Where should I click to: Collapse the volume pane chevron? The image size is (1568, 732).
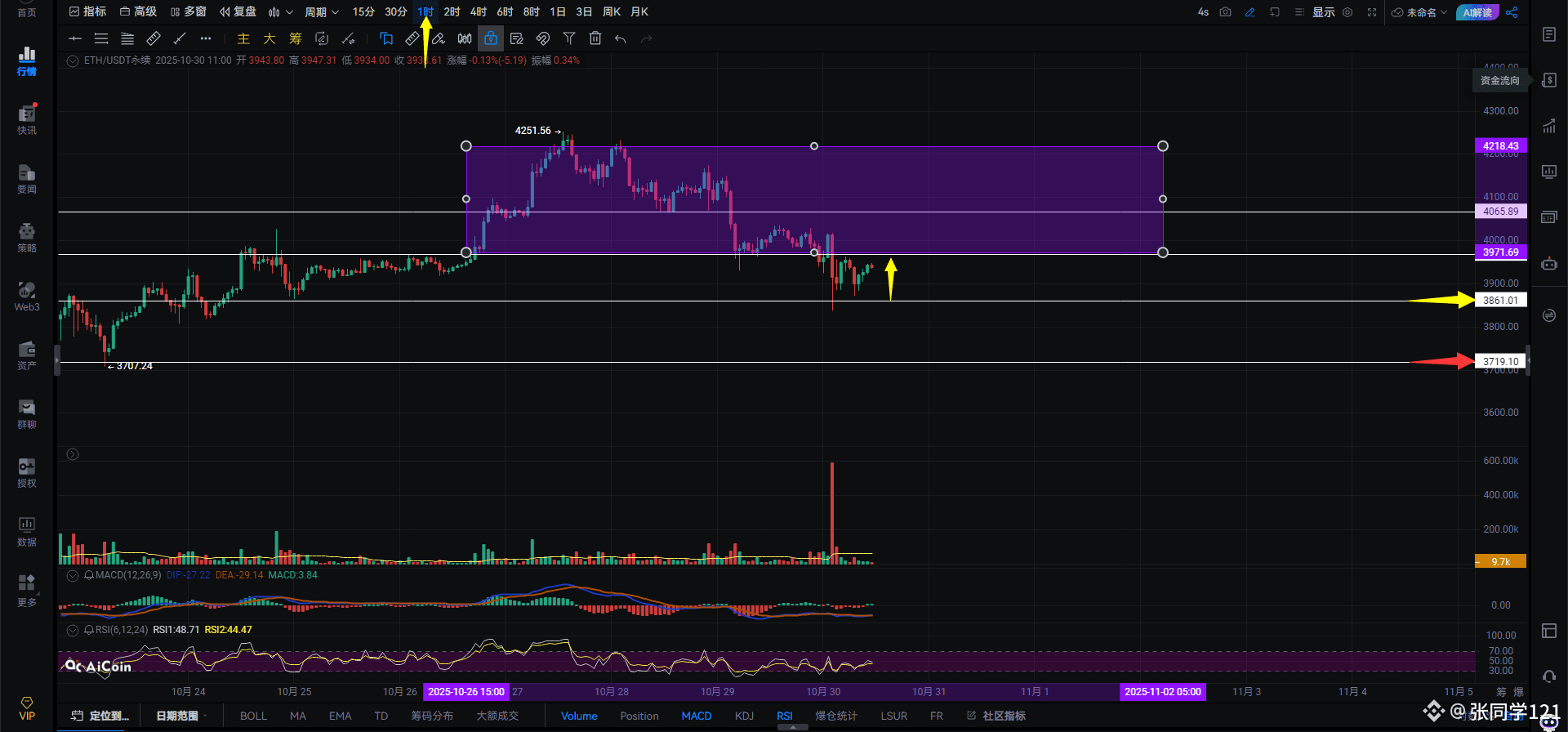click(x=73, y=454)
